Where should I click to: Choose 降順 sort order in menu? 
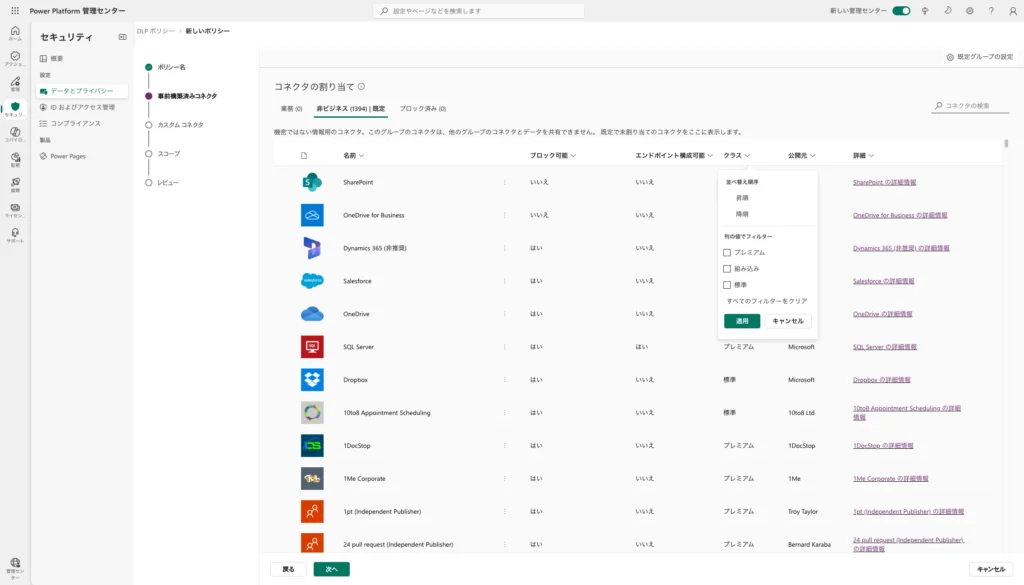coord(742,214)
